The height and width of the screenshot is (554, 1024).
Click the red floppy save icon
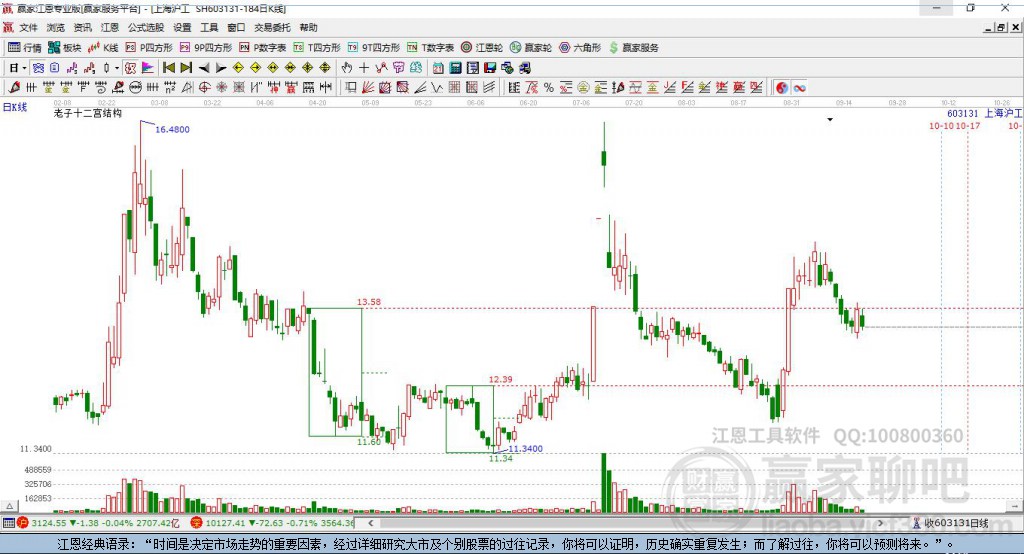[x=490, y=68]
